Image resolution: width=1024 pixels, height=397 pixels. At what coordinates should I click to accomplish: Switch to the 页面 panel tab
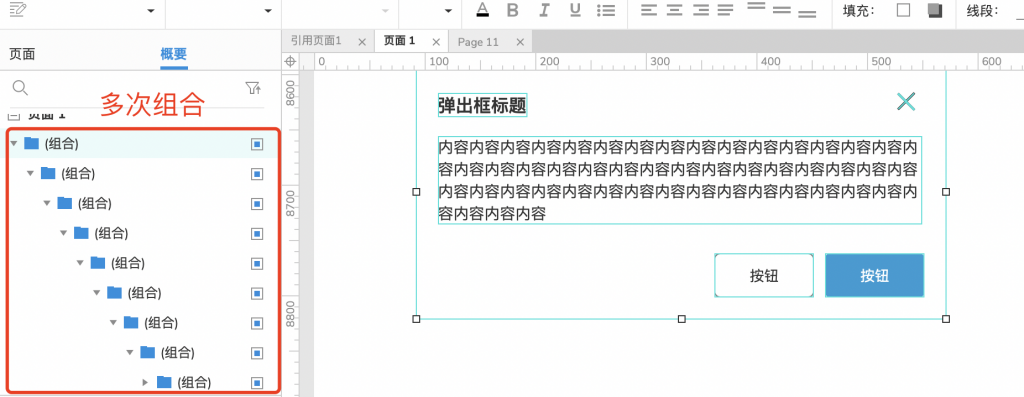click(x=22, y=54)
